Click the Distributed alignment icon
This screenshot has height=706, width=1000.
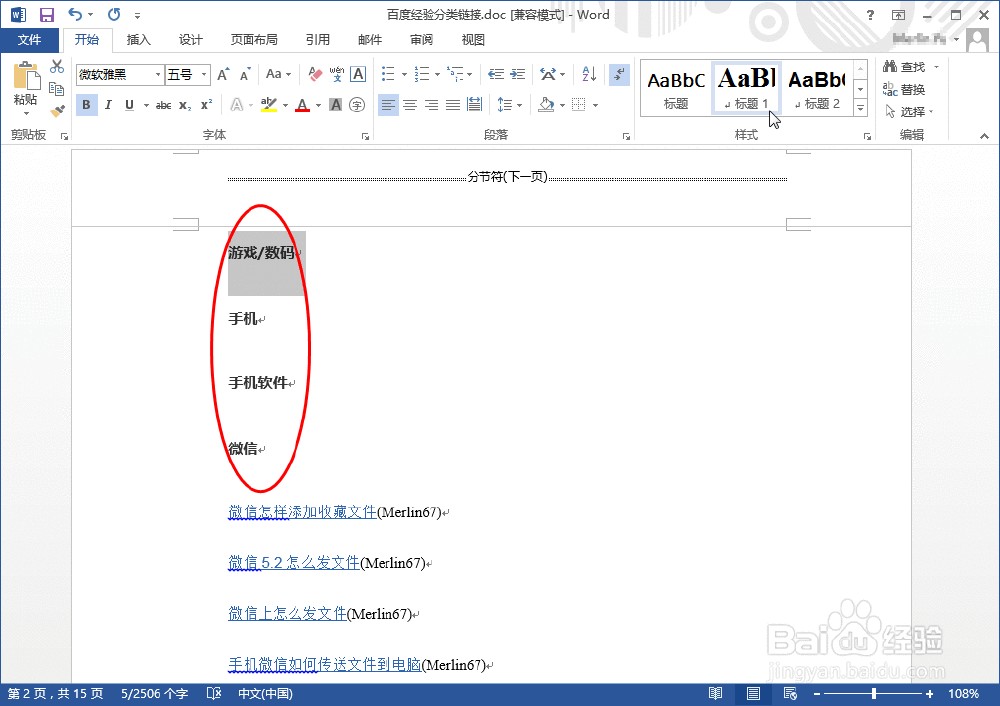click(x=474, y=105)
